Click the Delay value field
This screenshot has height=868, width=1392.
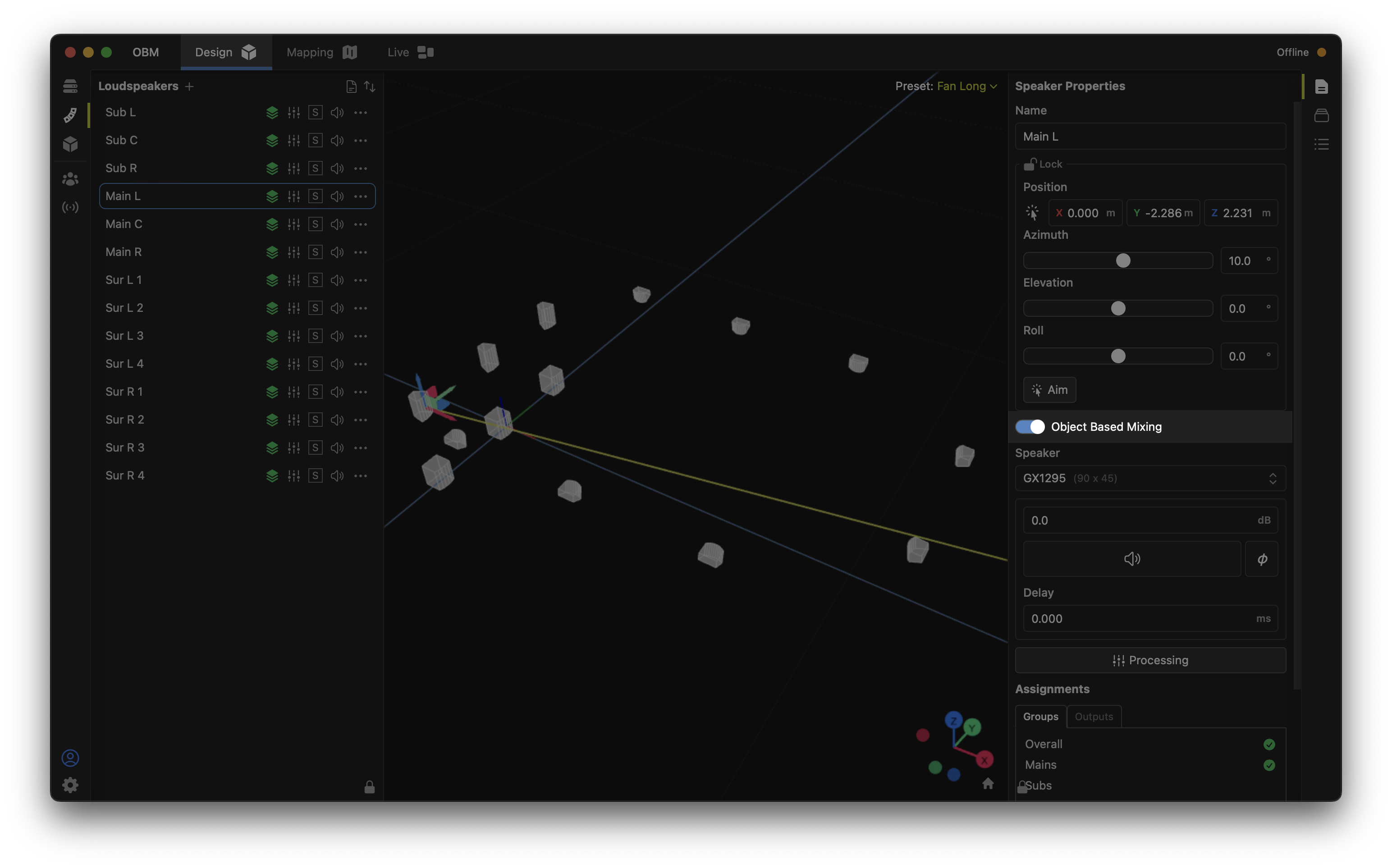[x=1150, y=618]
